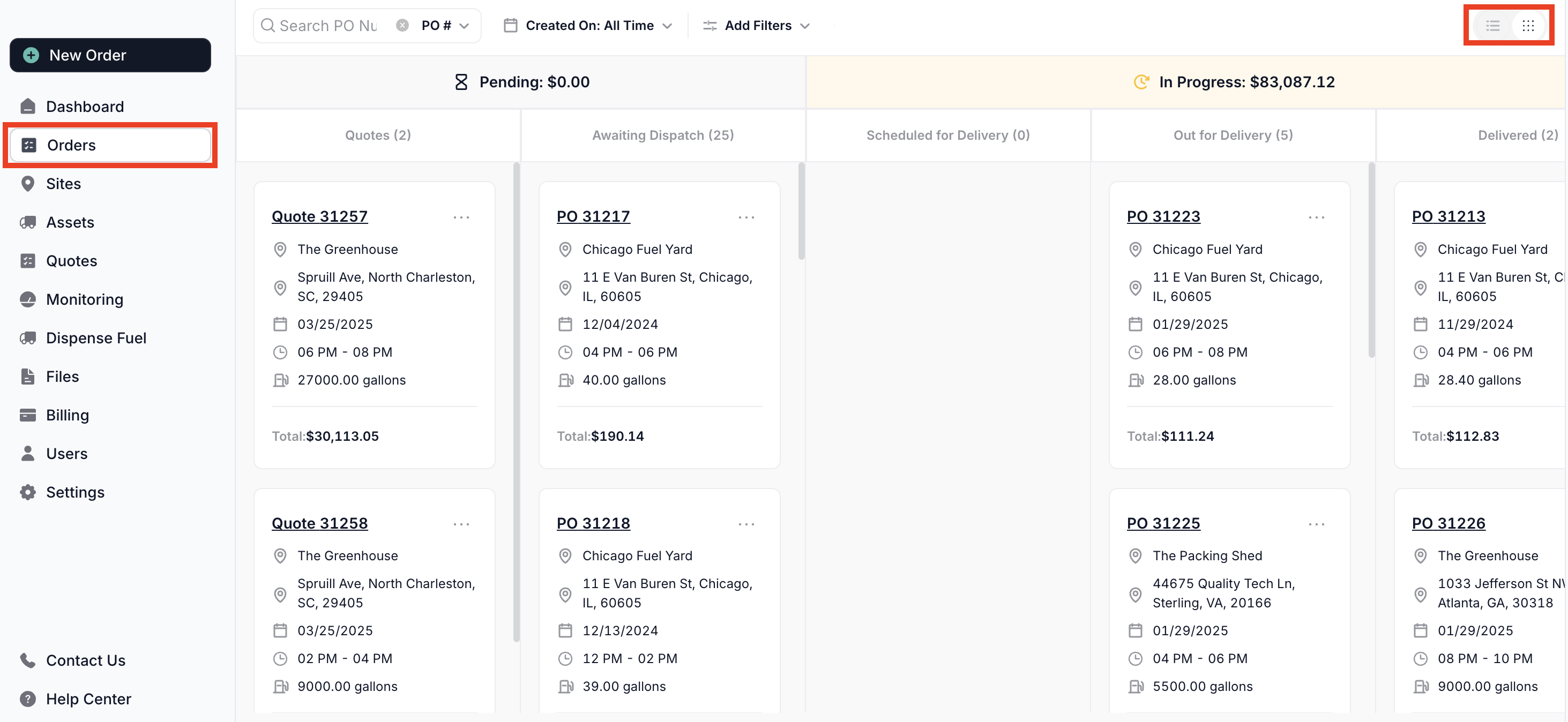This screenshot has height=722, width=1568.
Task: Click the Contact Us phone icon
Action: (x=27, y=660)
